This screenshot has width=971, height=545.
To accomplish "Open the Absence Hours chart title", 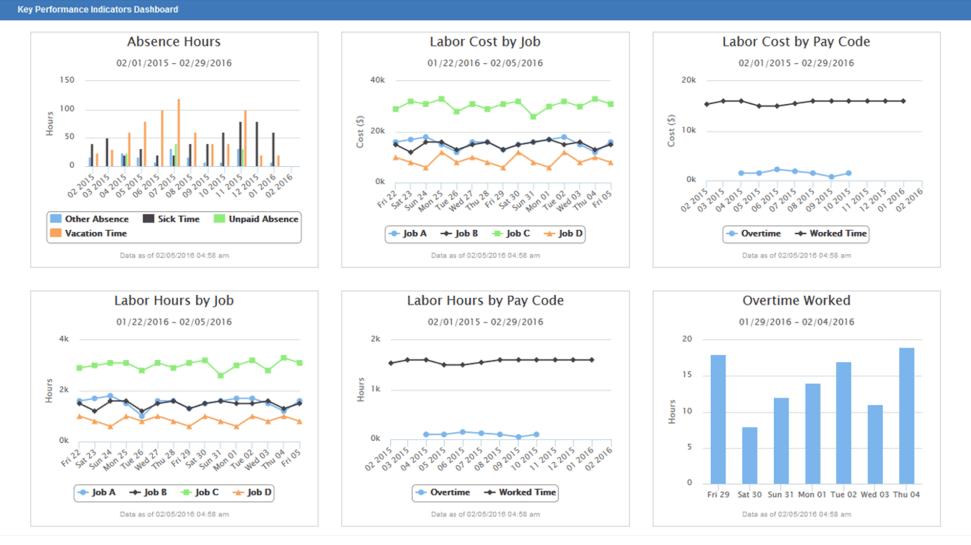I will pyautogui.click(x=174, y=42).
